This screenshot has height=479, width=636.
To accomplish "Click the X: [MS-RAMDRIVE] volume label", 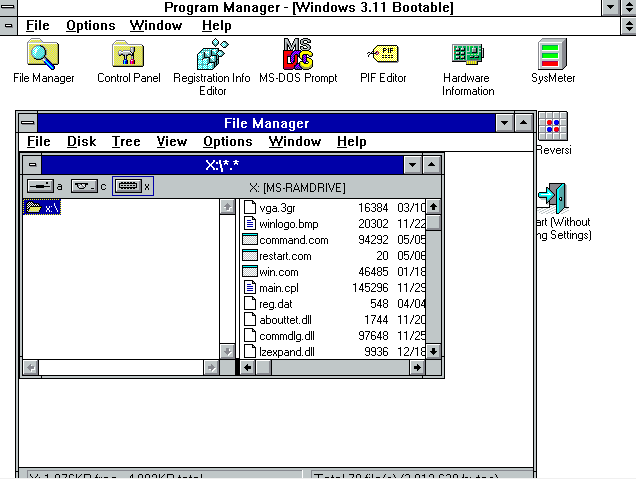I will 297,187.
